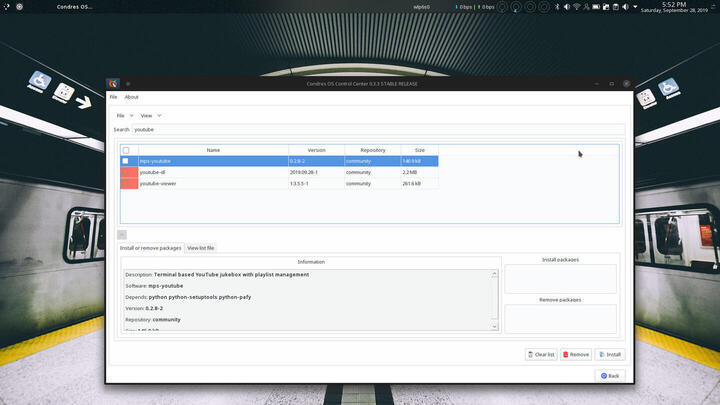Click the Search field containing youtube
This screenshot has height=405, width=720.
pyautogui.click(x=378, y=129)
